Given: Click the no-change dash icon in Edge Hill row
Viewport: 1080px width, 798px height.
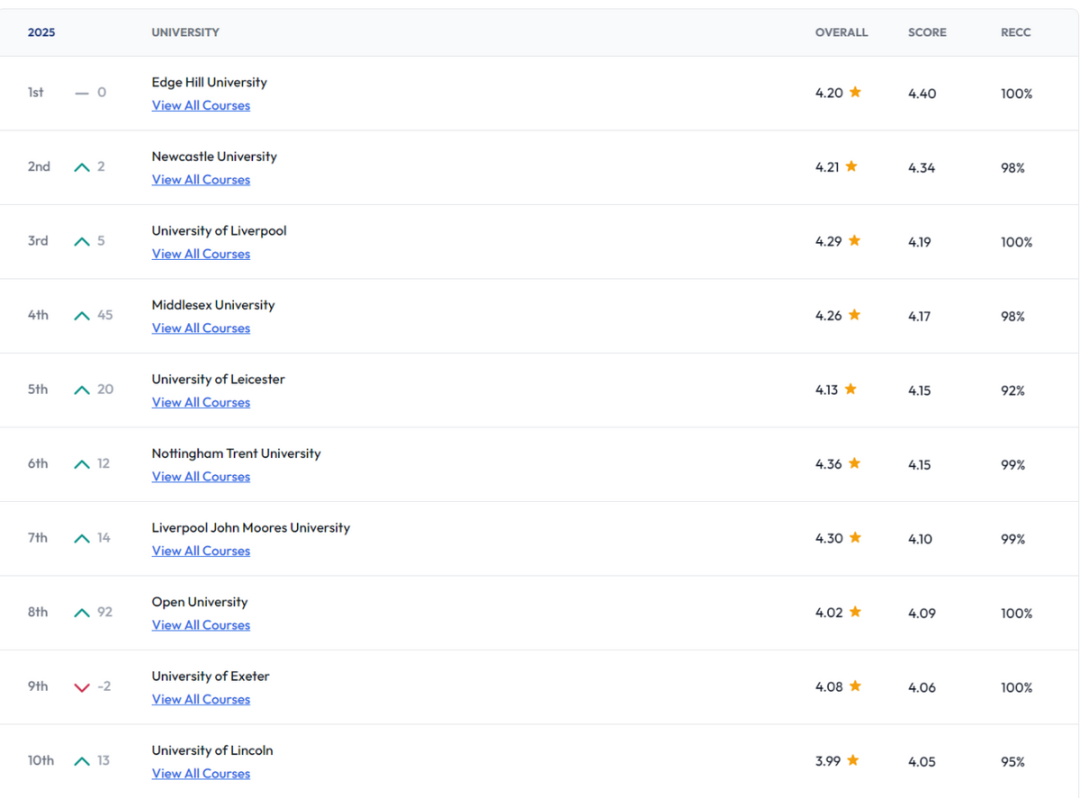Looking at the screenshot, I should [82, 93].
